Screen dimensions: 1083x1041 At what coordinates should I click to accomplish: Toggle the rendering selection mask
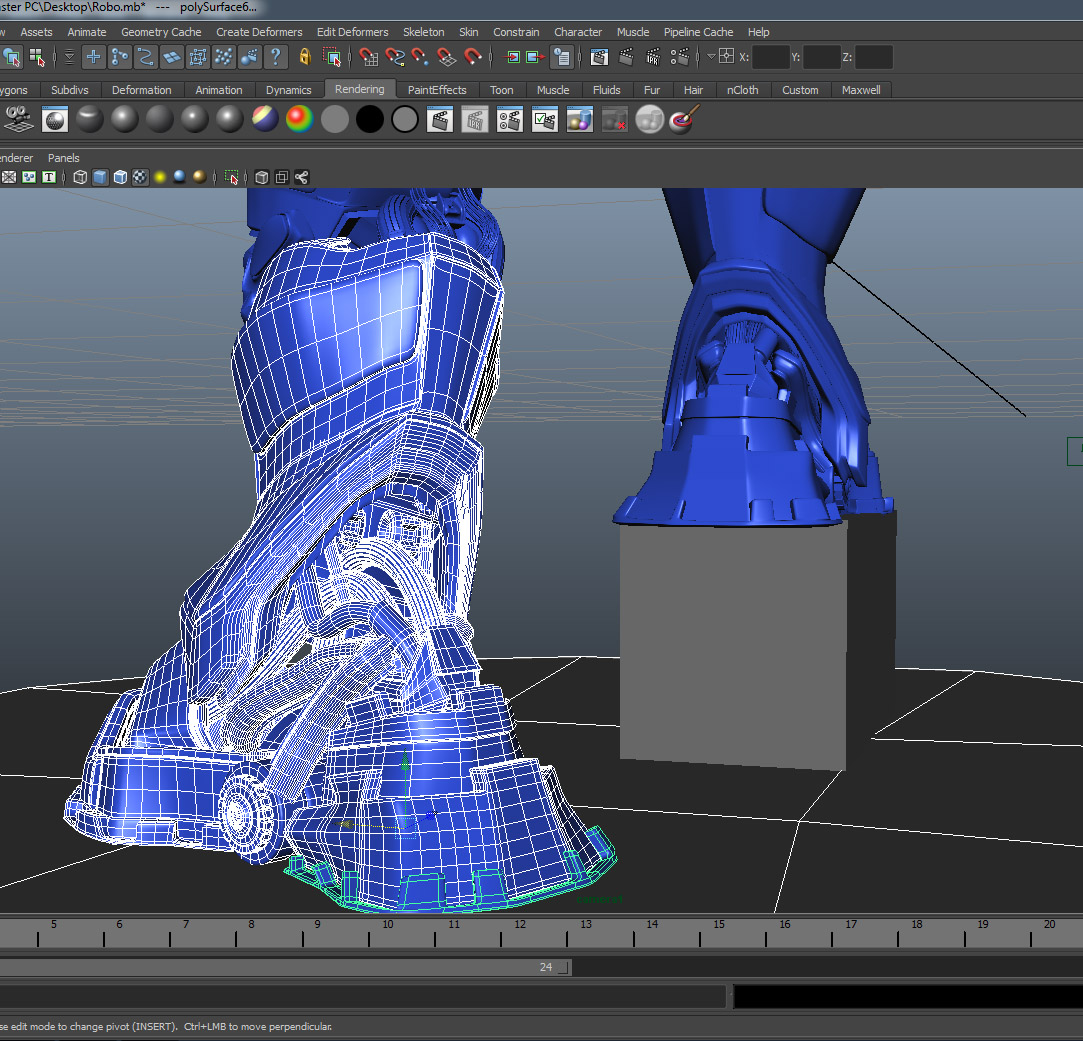coord(250,57)
